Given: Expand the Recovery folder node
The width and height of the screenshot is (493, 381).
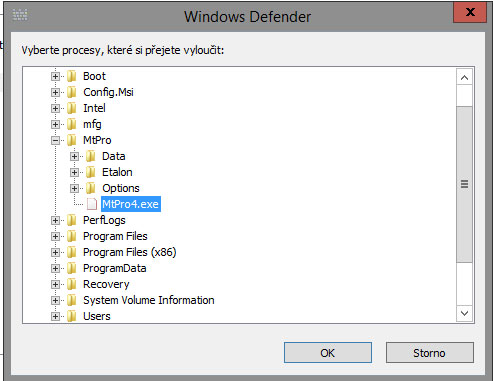Looking at the screenshot, I should coord(55,285).
